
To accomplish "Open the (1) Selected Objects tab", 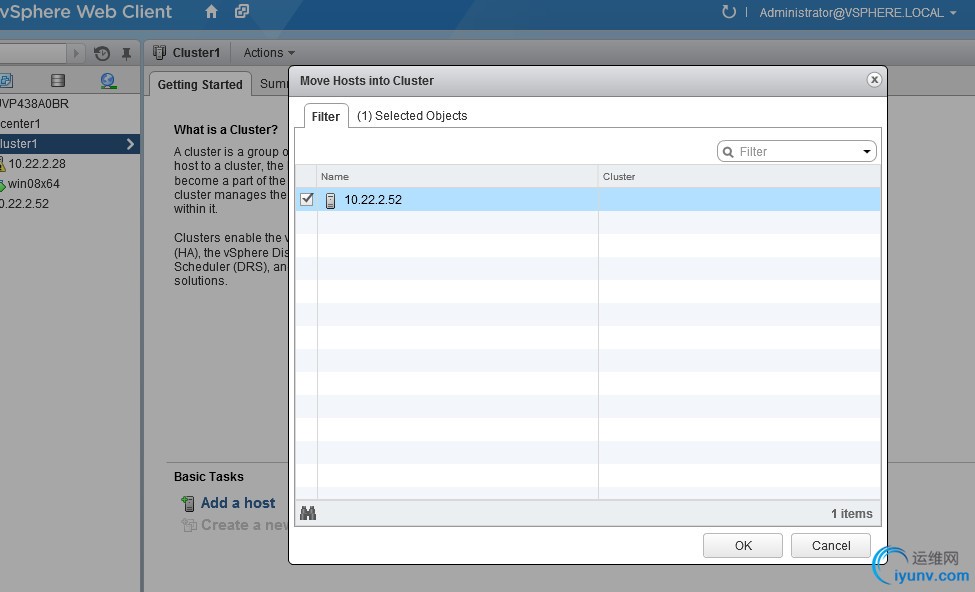I will pos(412,116).
